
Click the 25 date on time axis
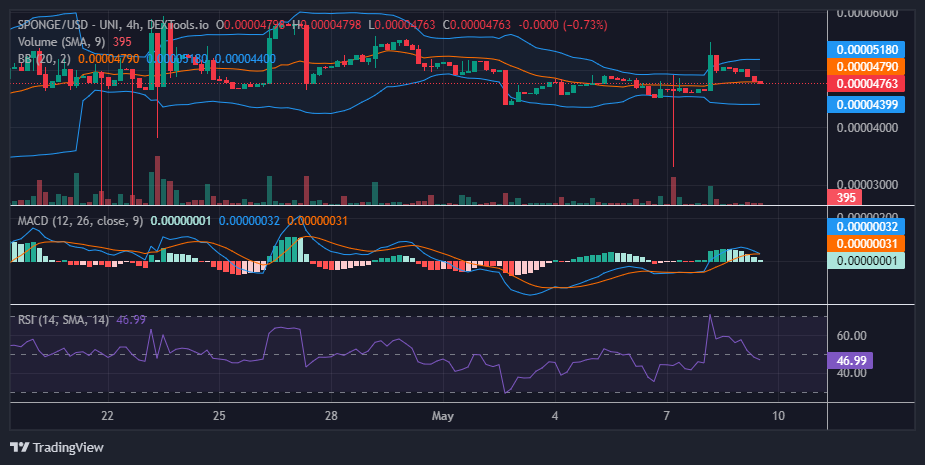tap(219, 416)
